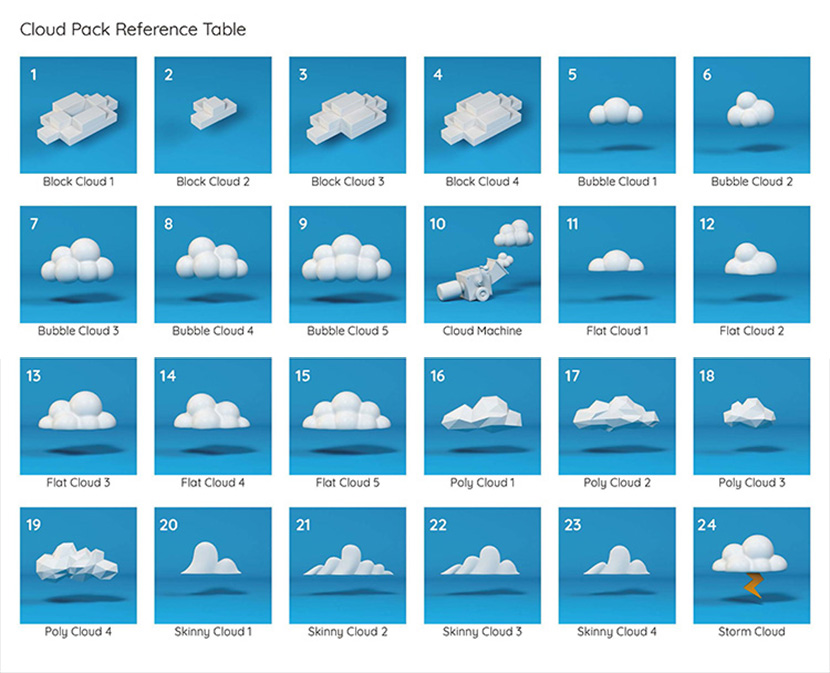
Task: Click the 'Flat Cloud 1' label
Action: (x=617, y=331)
